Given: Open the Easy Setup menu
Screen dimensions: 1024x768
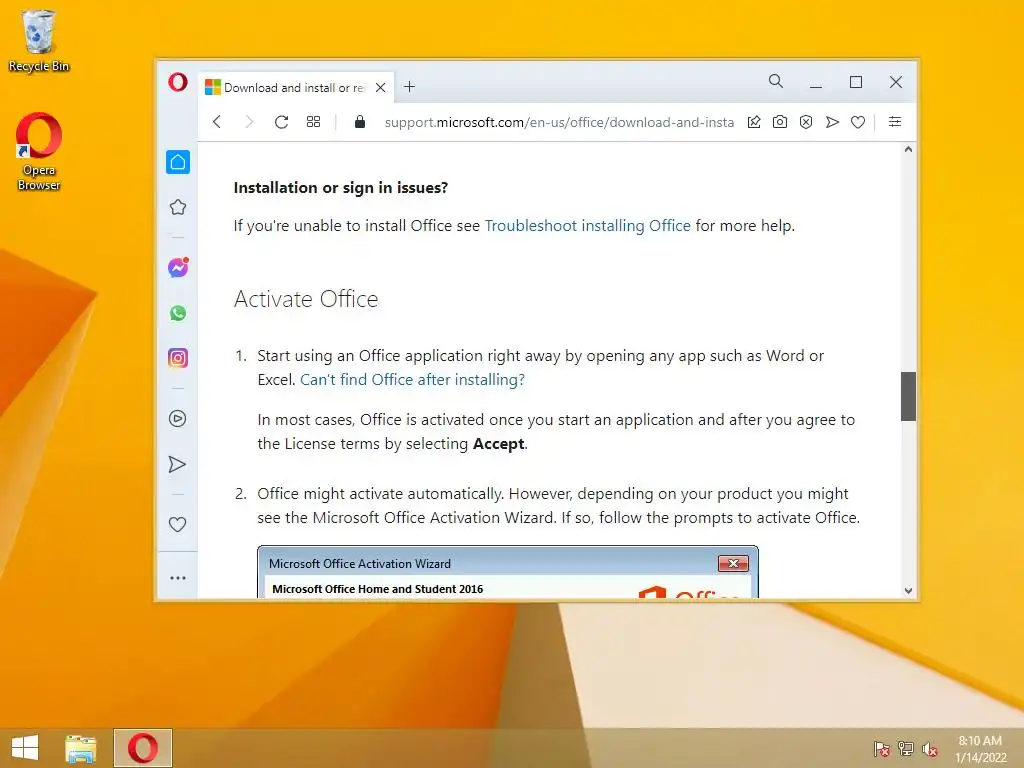Looking at the screenshot, I should pyautogui.click(x=895, y=122).
